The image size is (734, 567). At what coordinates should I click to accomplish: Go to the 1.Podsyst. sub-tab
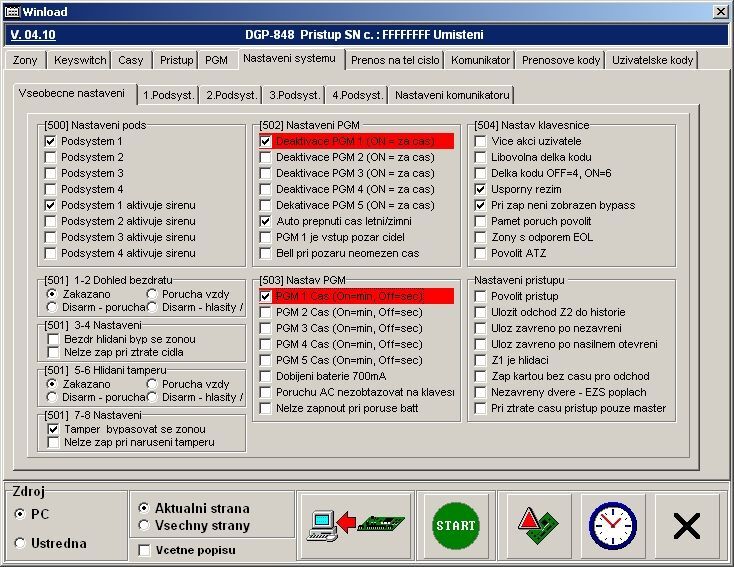tap(168, 95)
